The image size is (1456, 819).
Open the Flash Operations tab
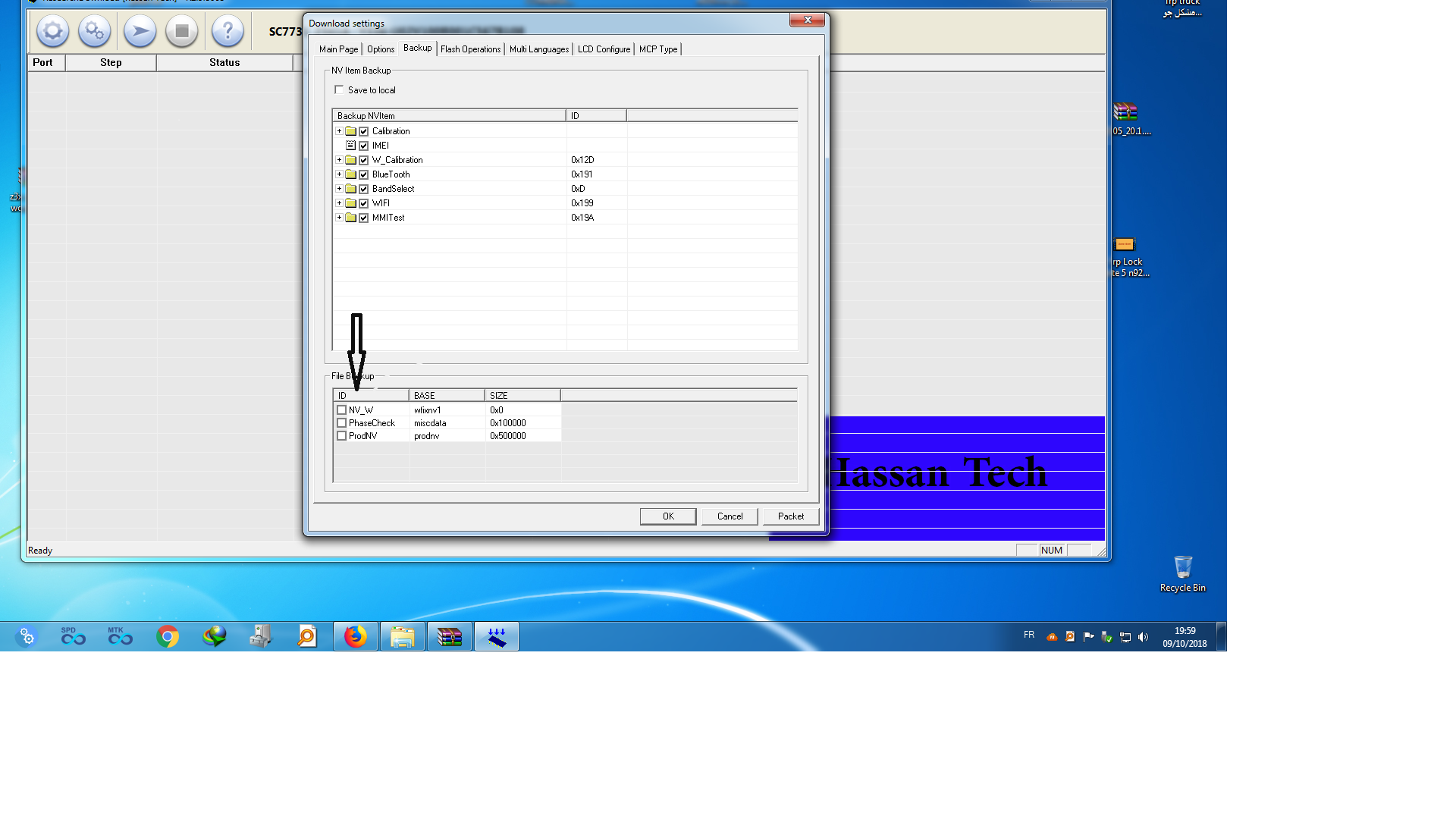click(x=470, y=49)
